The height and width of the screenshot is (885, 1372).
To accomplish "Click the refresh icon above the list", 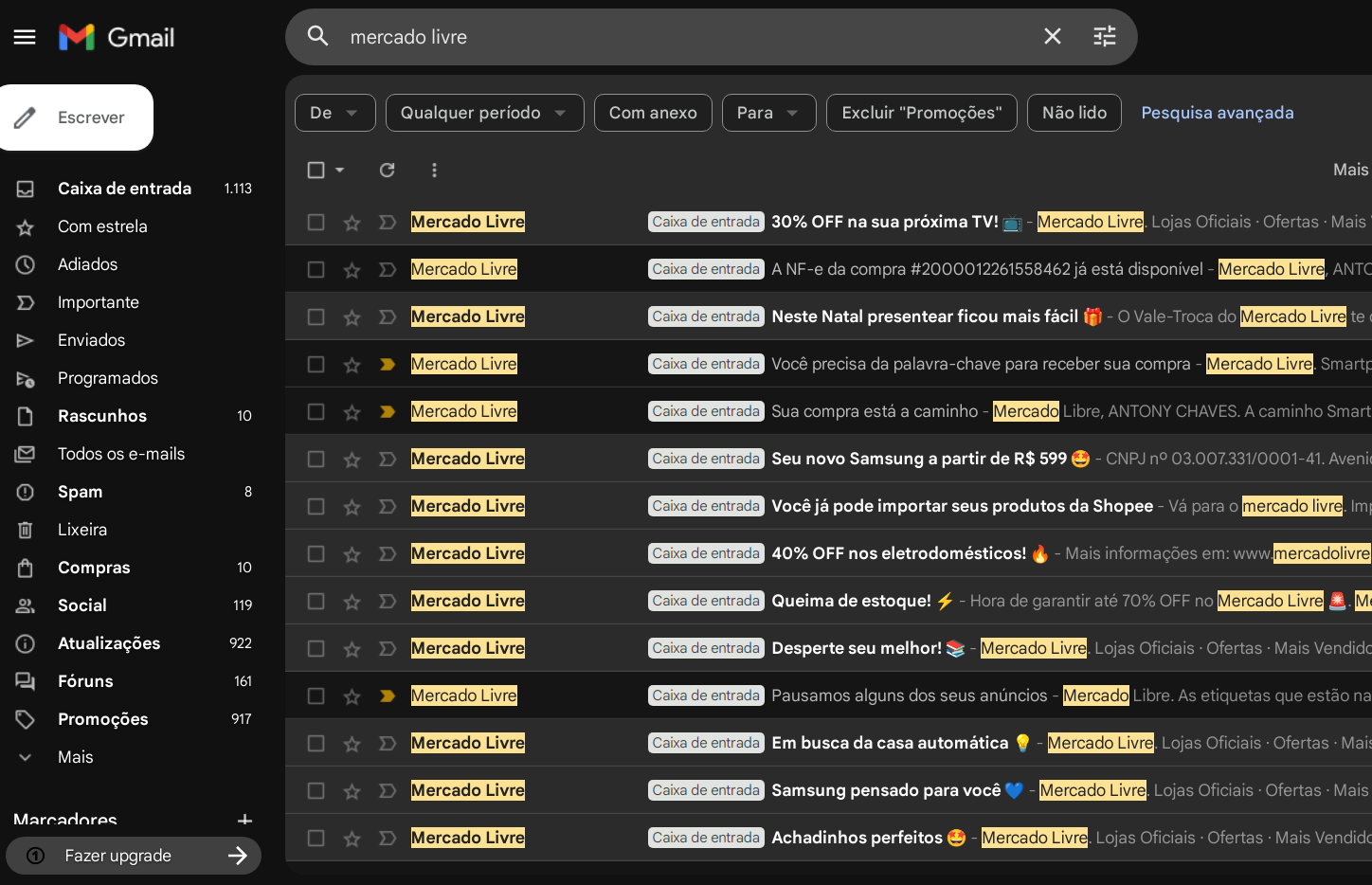I will [x=387, y=170].
